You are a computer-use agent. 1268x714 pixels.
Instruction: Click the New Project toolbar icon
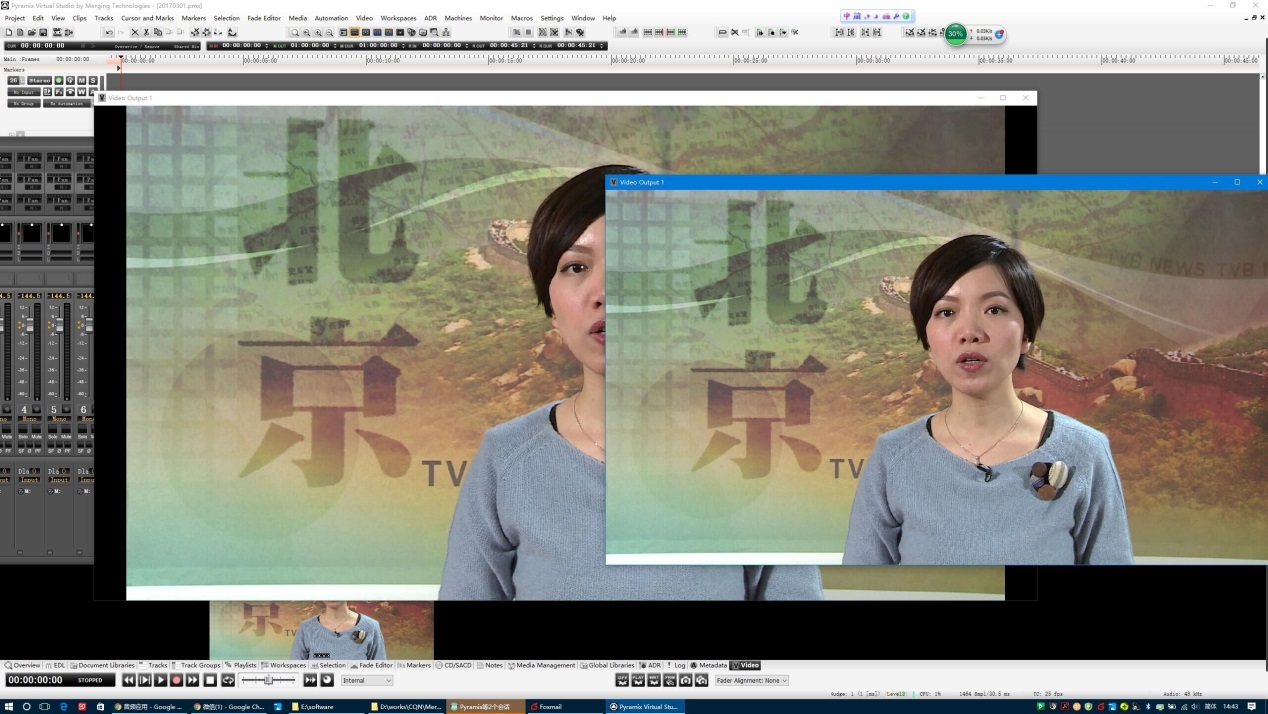pyautogui.click(x=9, y=32)
